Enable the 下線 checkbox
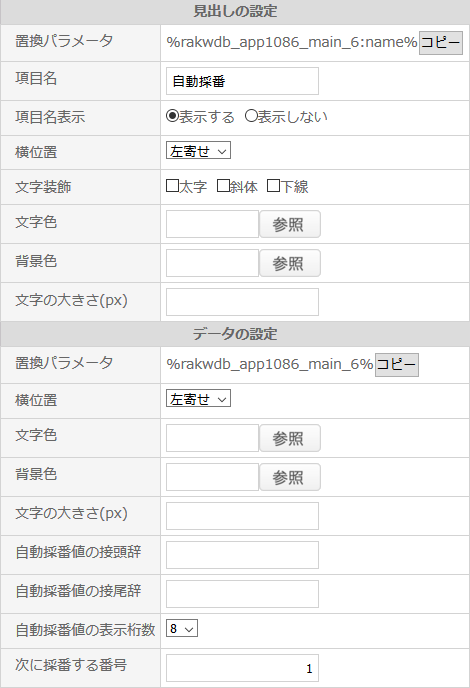Viewport: 470px width, 688px height. click(x=273, y=186)
